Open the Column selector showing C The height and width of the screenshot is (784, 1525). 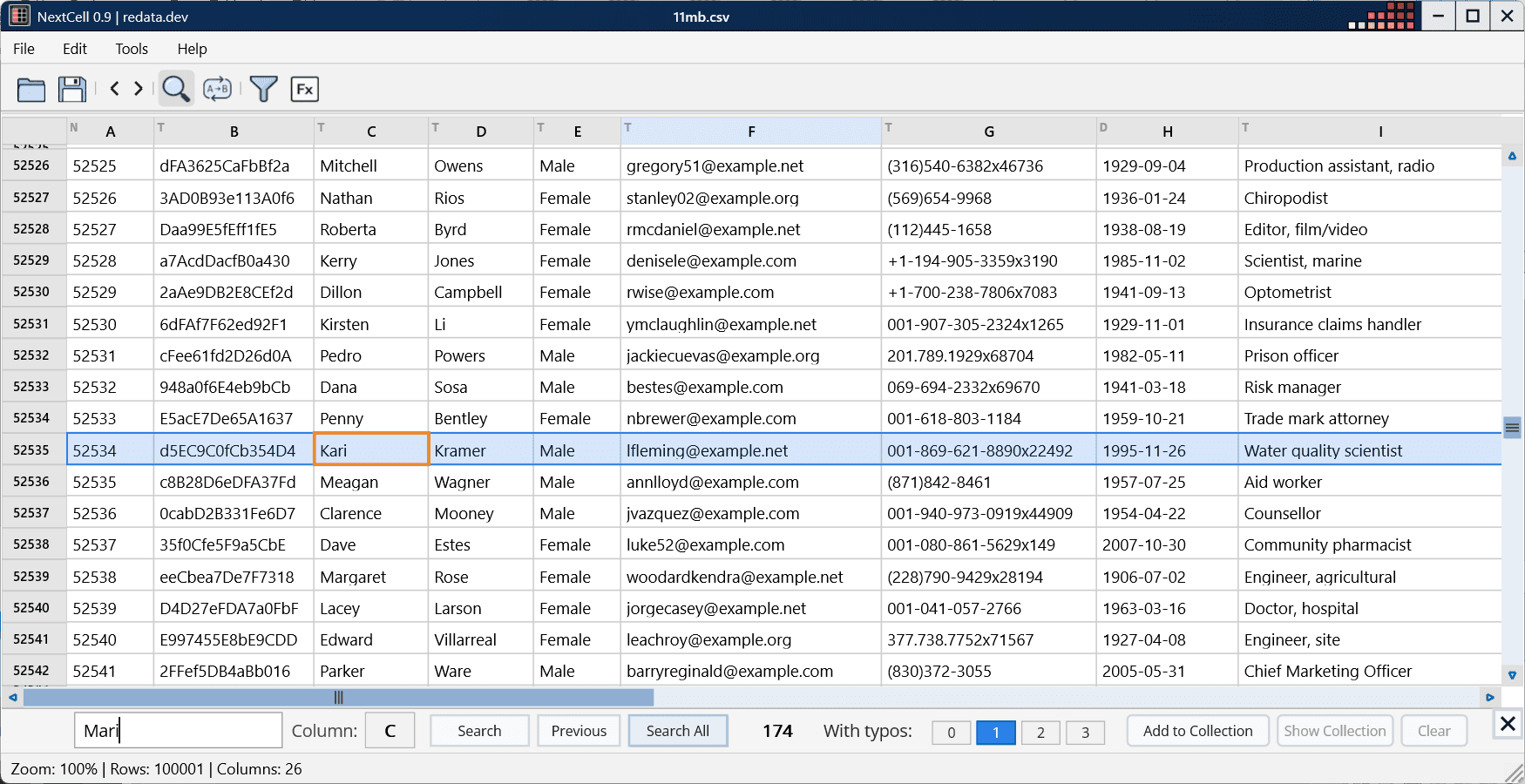390,730
